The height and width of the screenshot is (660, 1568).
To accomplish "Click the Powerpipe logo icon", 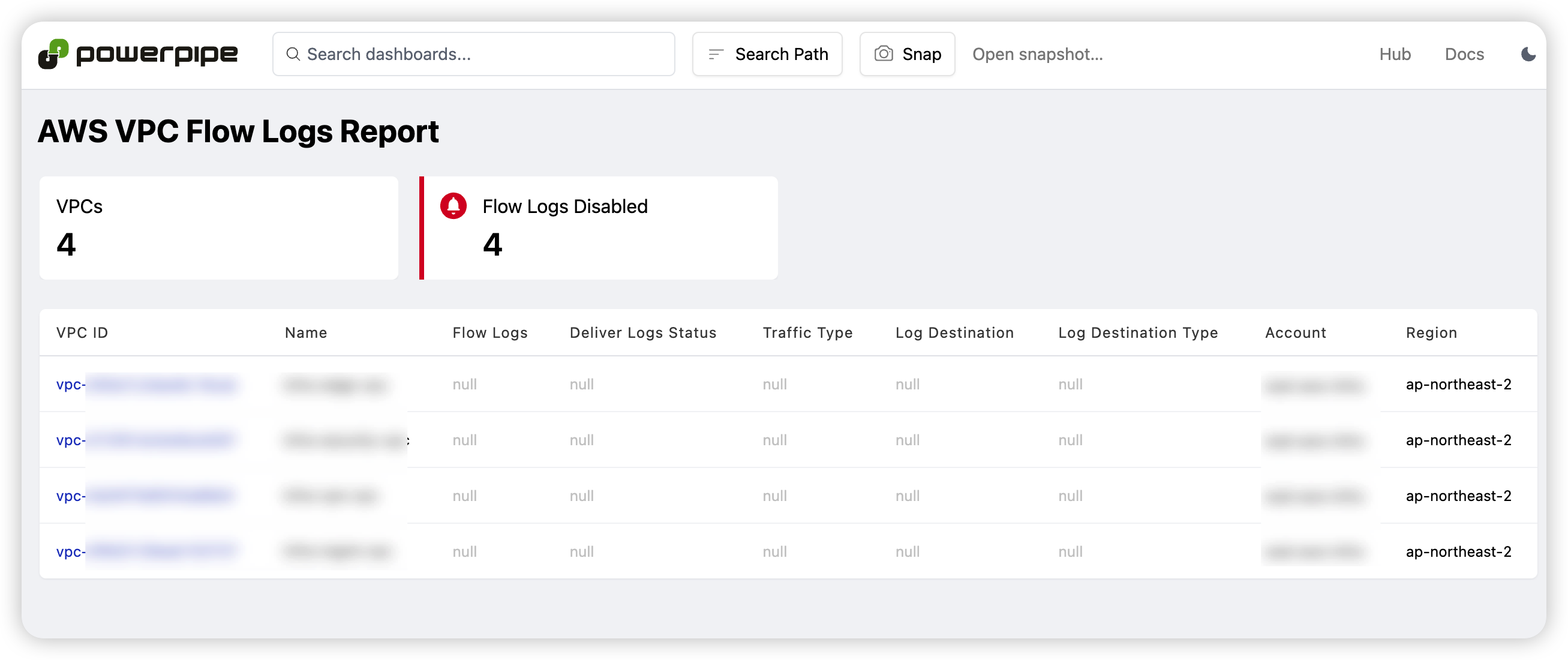I will click(53, 54).
